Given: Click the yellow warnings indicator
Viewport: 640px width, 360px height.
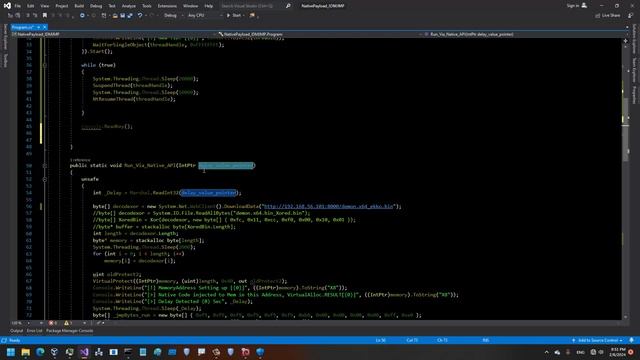Looking at the screenshot, I should 68,323.
